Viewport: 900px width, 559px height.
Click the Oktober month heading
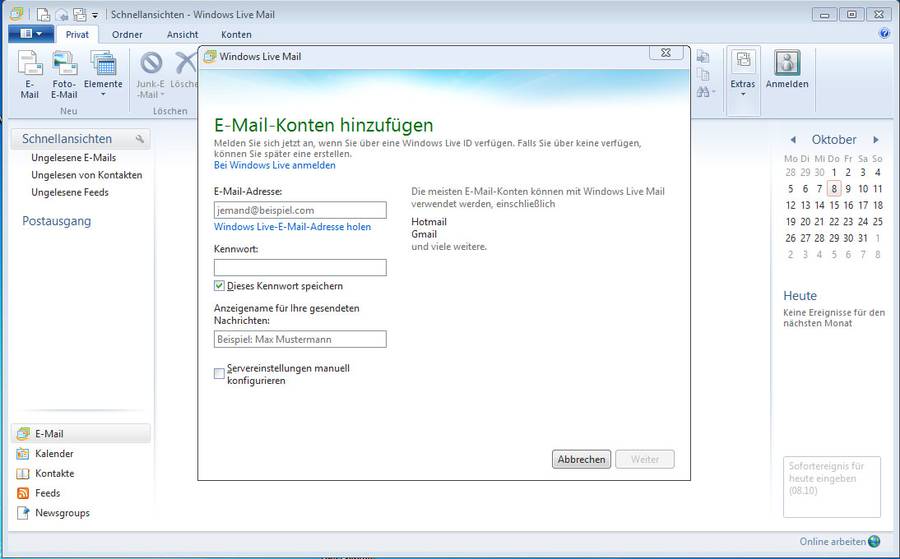click(833, 139)
